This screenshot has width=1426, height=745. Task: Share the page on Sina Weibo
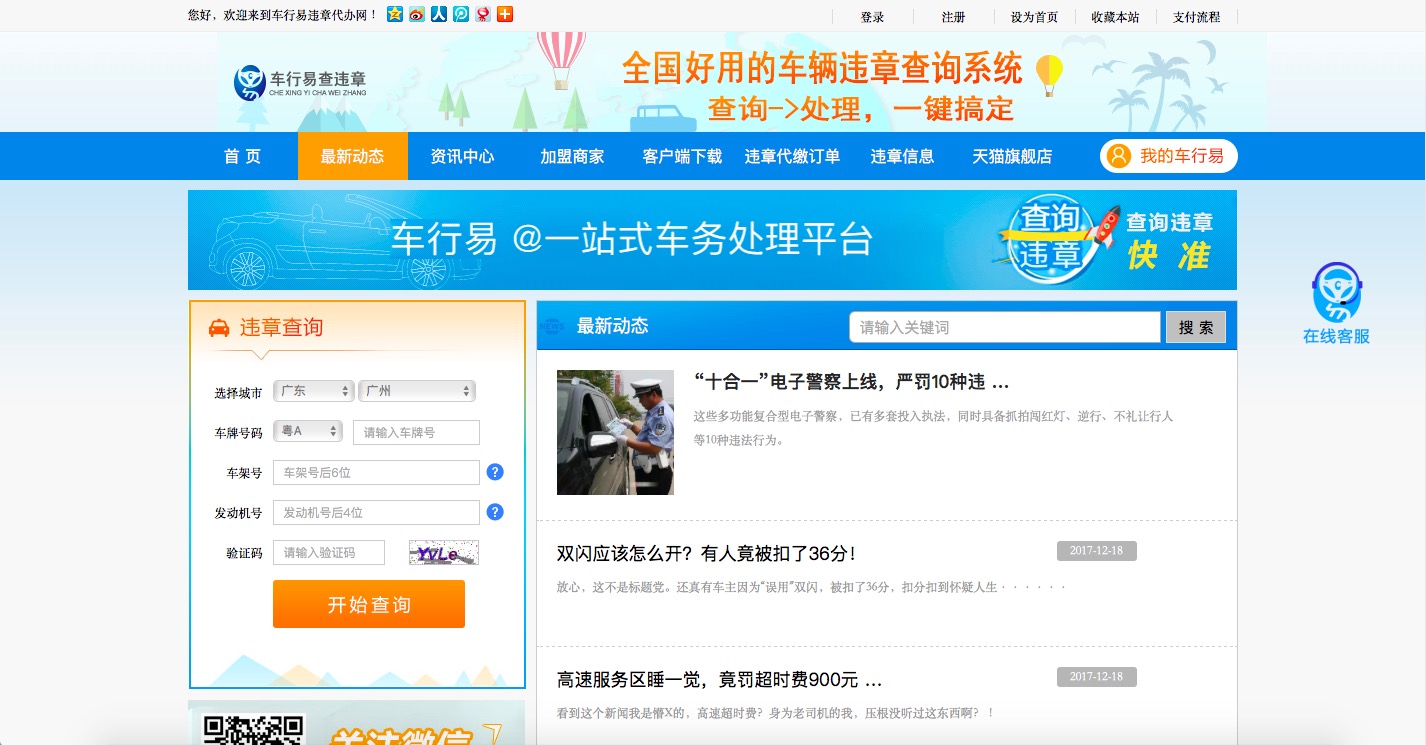[x=417, y=14]
